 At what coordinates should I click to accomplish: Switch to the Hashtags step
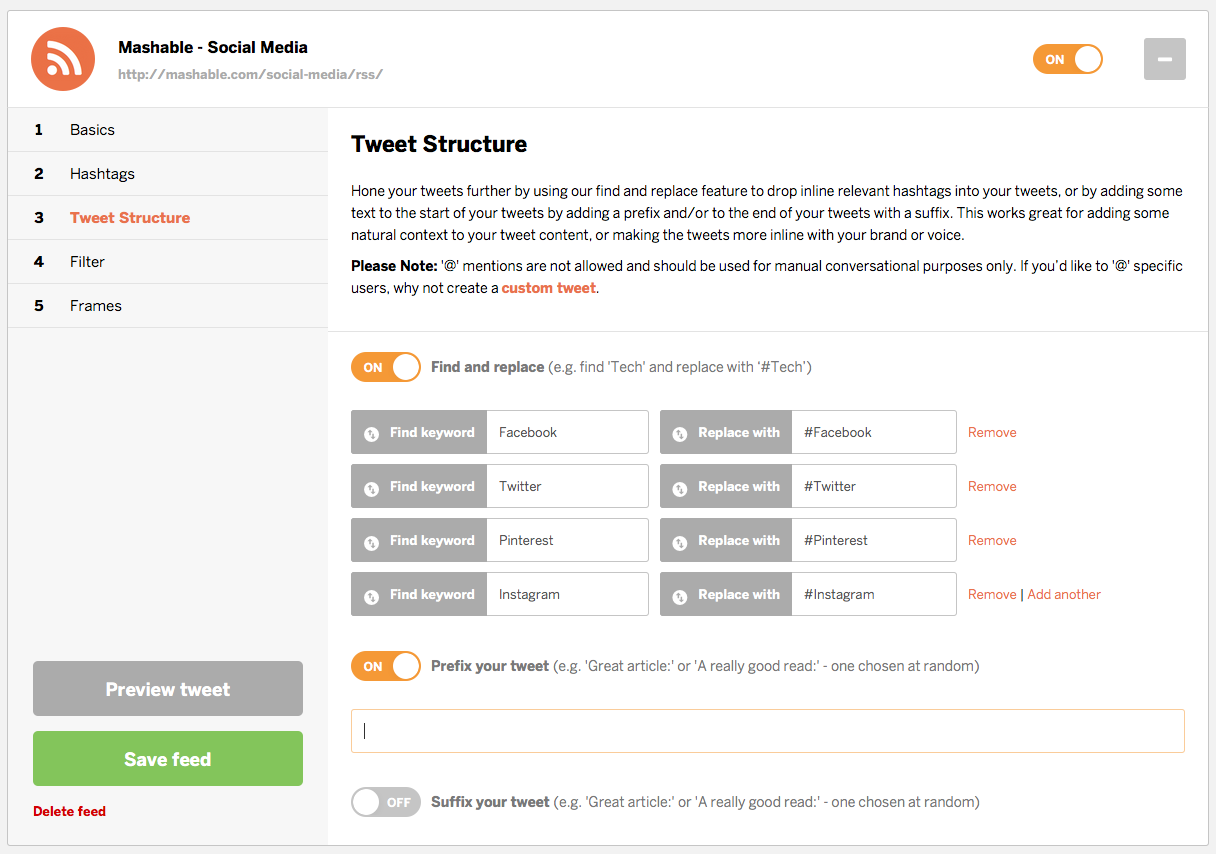coord(102,173)
